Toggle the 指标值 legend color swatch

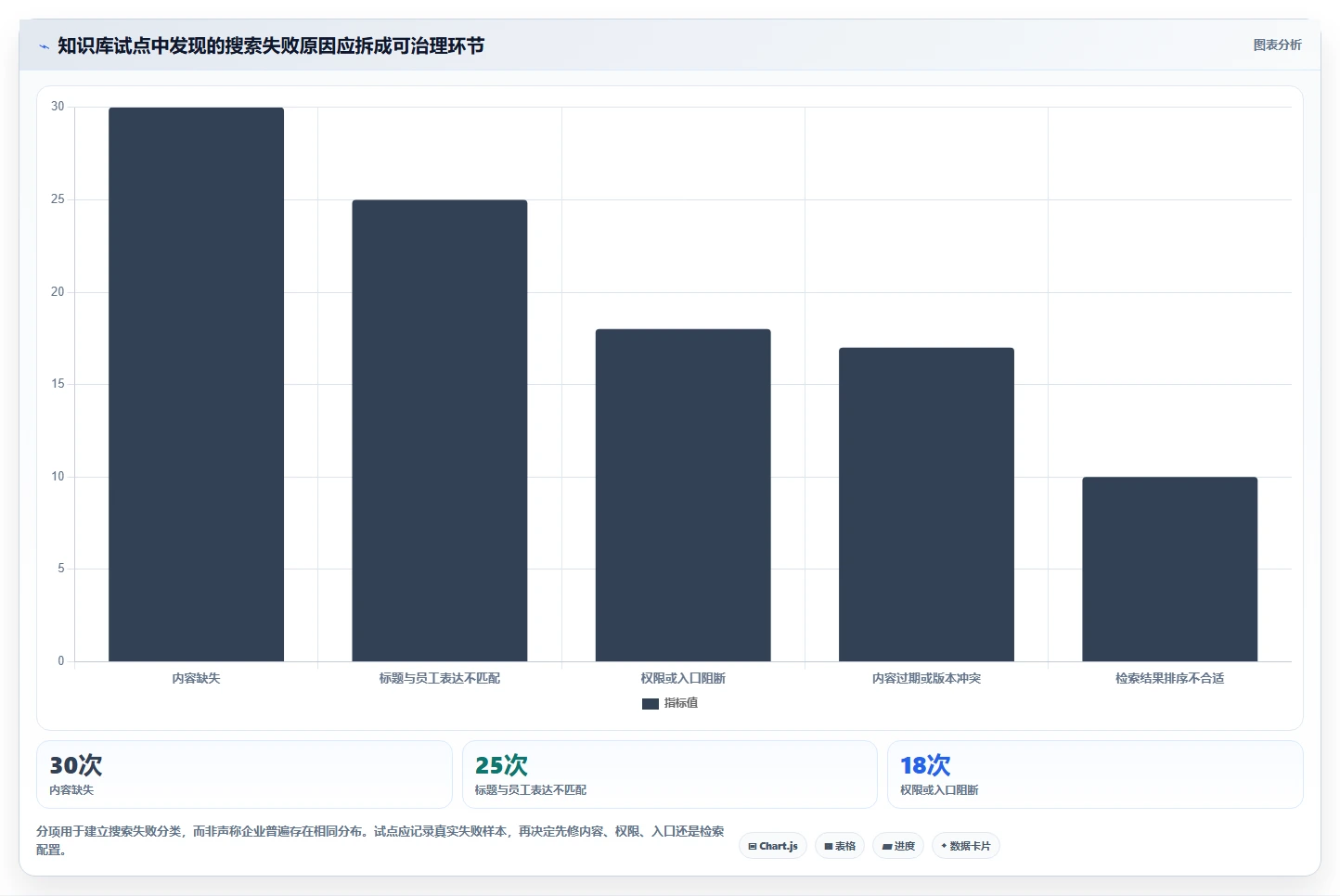coord(651,704)
